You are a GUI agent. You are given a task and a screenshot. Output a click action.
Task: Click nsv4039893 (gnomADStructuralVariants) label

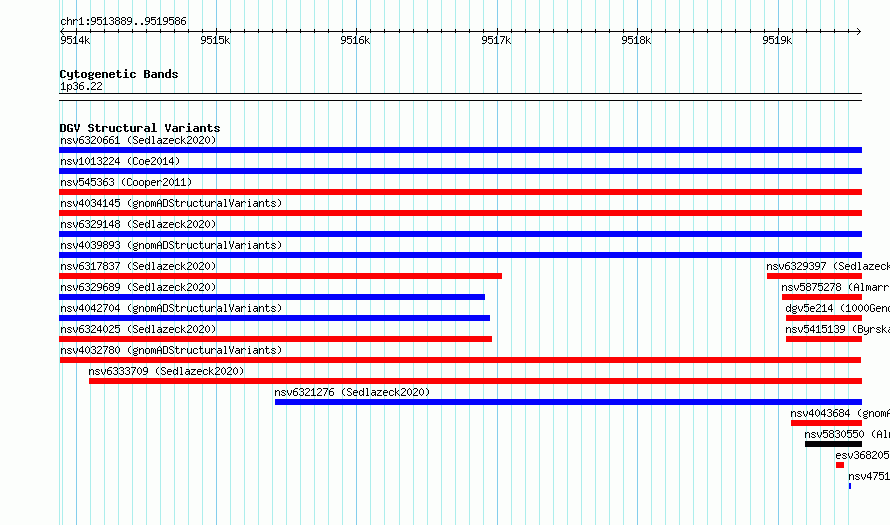[x=171, y=245]
